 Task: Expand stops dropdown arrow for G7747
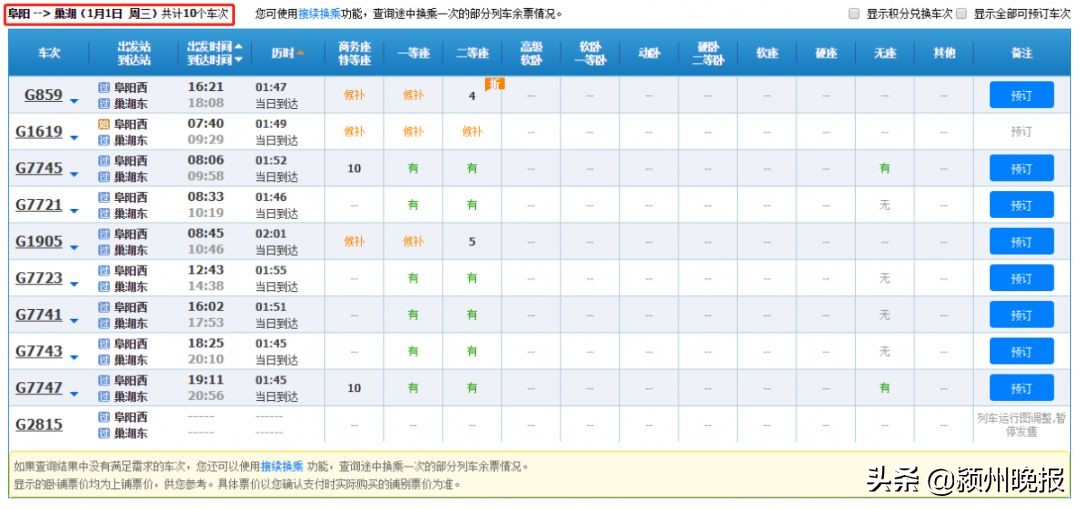click(74, 394)
